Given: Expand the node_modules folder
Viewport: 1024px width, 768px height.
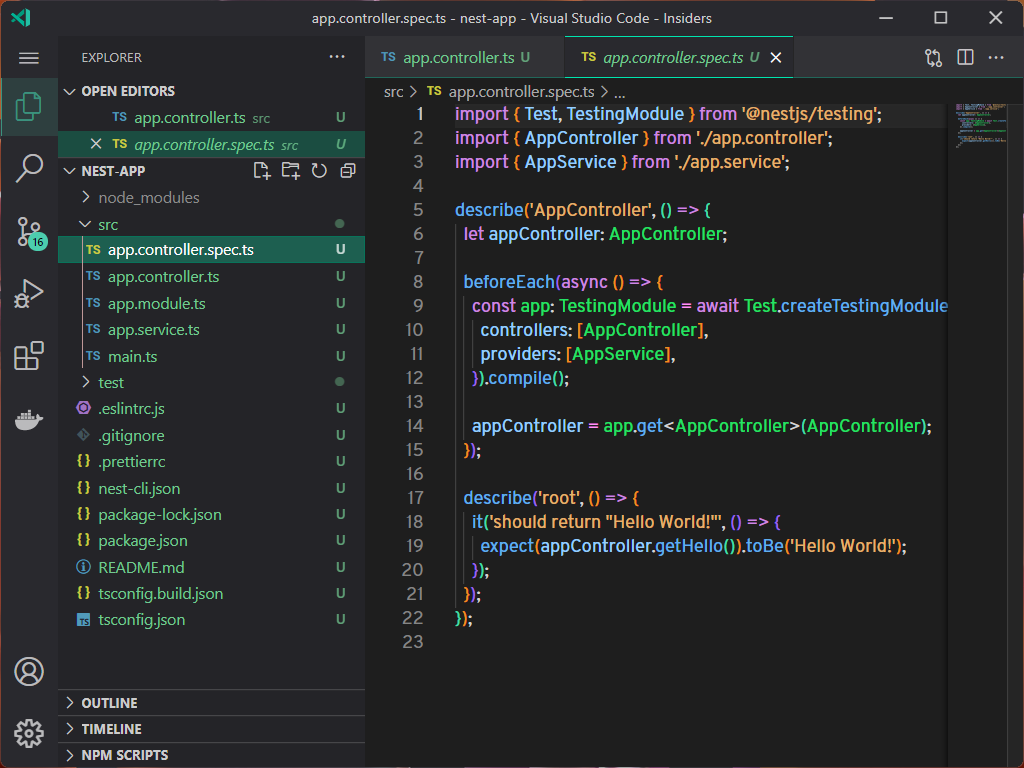Looking at the screenshot, I should tap(148, 197).
